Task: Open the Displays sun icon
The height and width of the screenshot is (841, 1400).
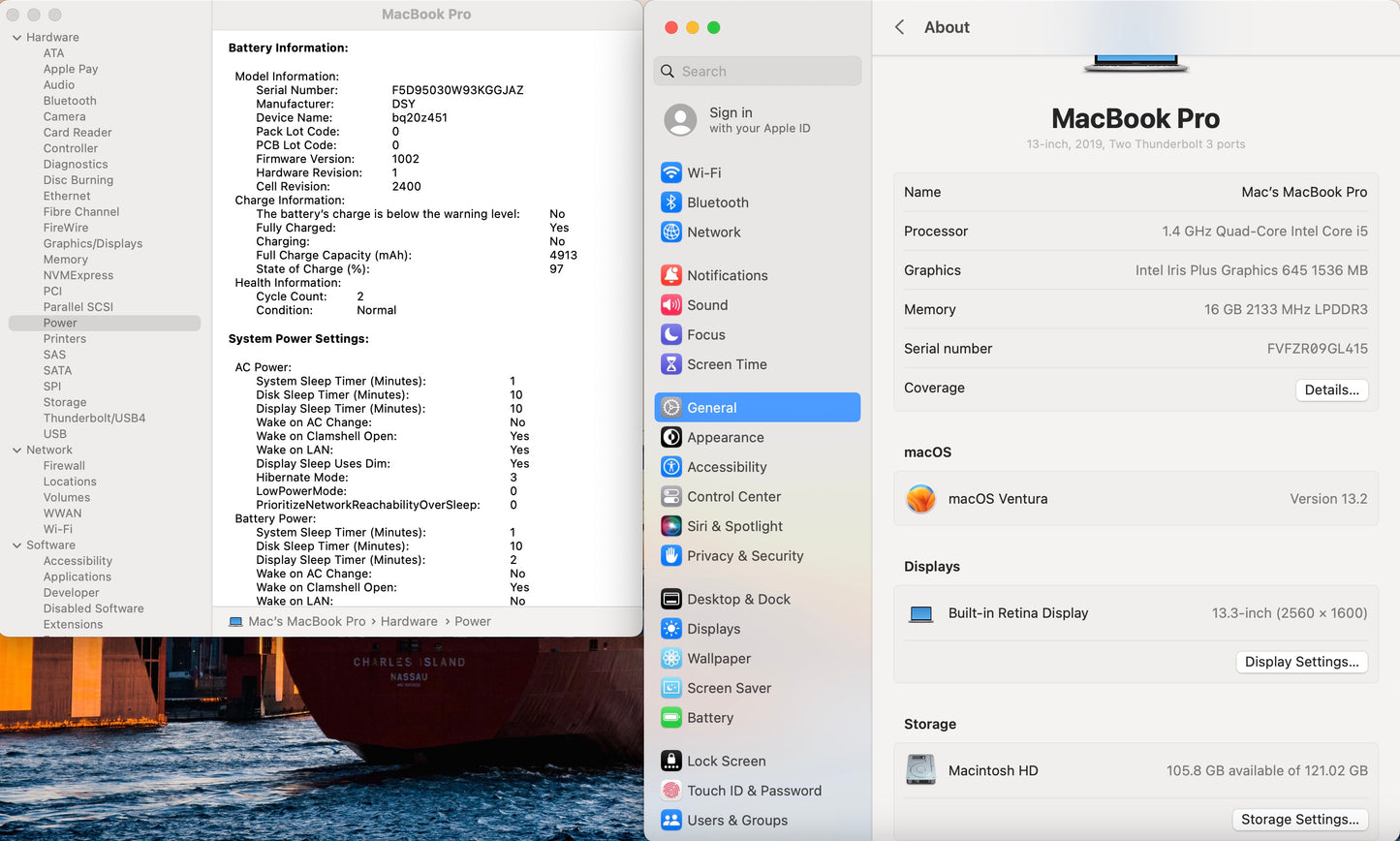Action: [x=671, y=629]
